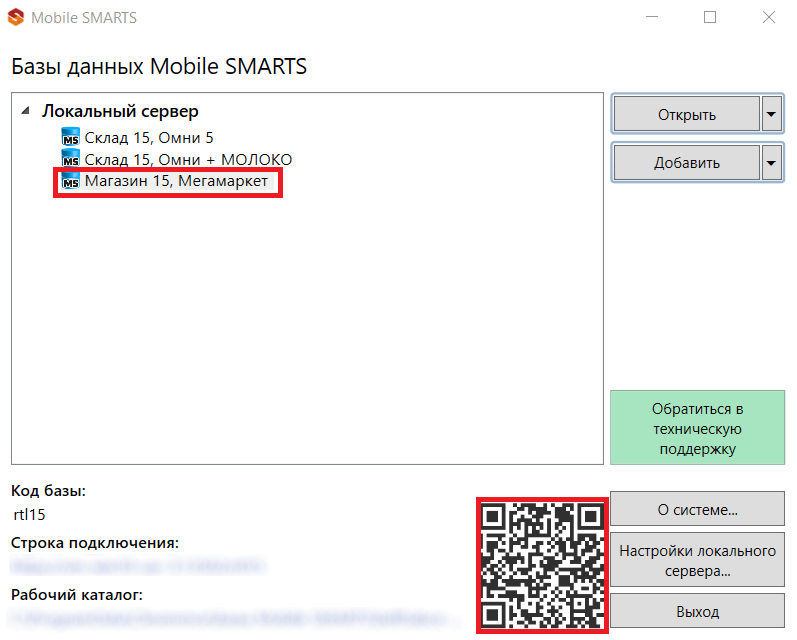The height and width of the screenshot is (640, 797).
Task: Expand the Открыть dropdown arrow
Action: [x=772, y=114]
